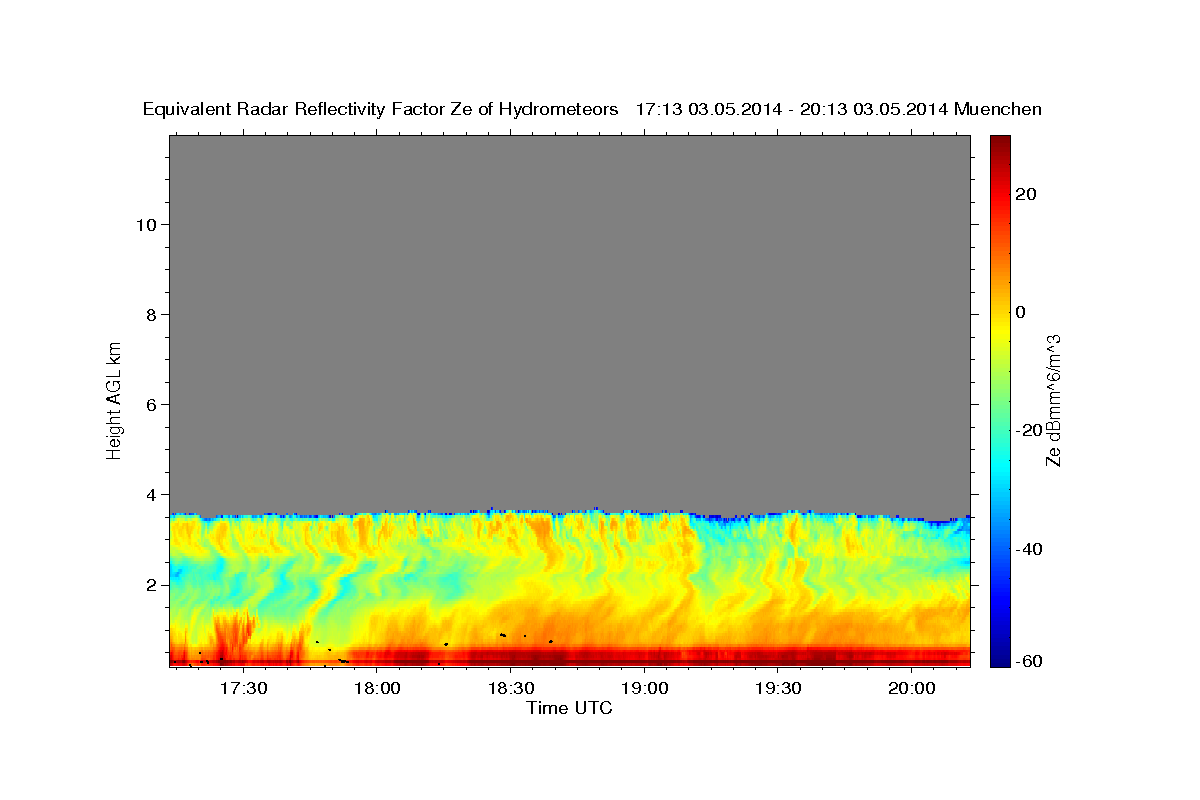Click the height axis label 4
1200x800 pixels.
[x=150, y=494]
